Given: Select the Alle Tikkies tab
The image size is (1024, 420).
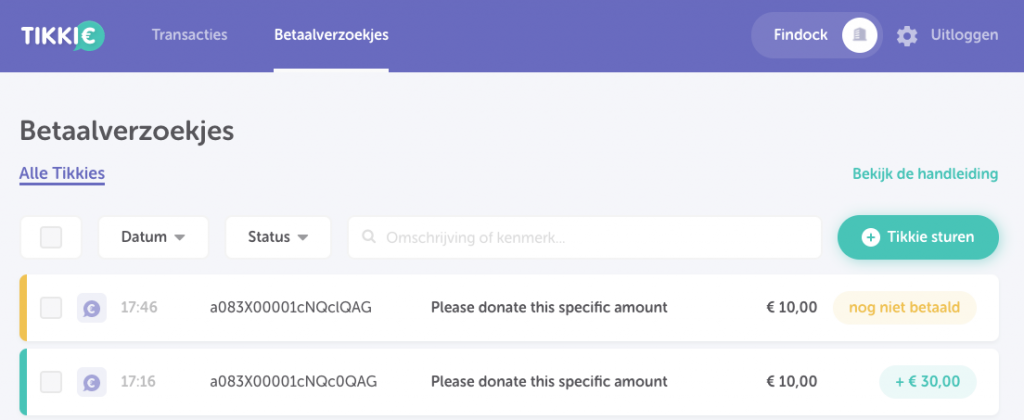Looking at the screenshot, I should coord(62,174).
